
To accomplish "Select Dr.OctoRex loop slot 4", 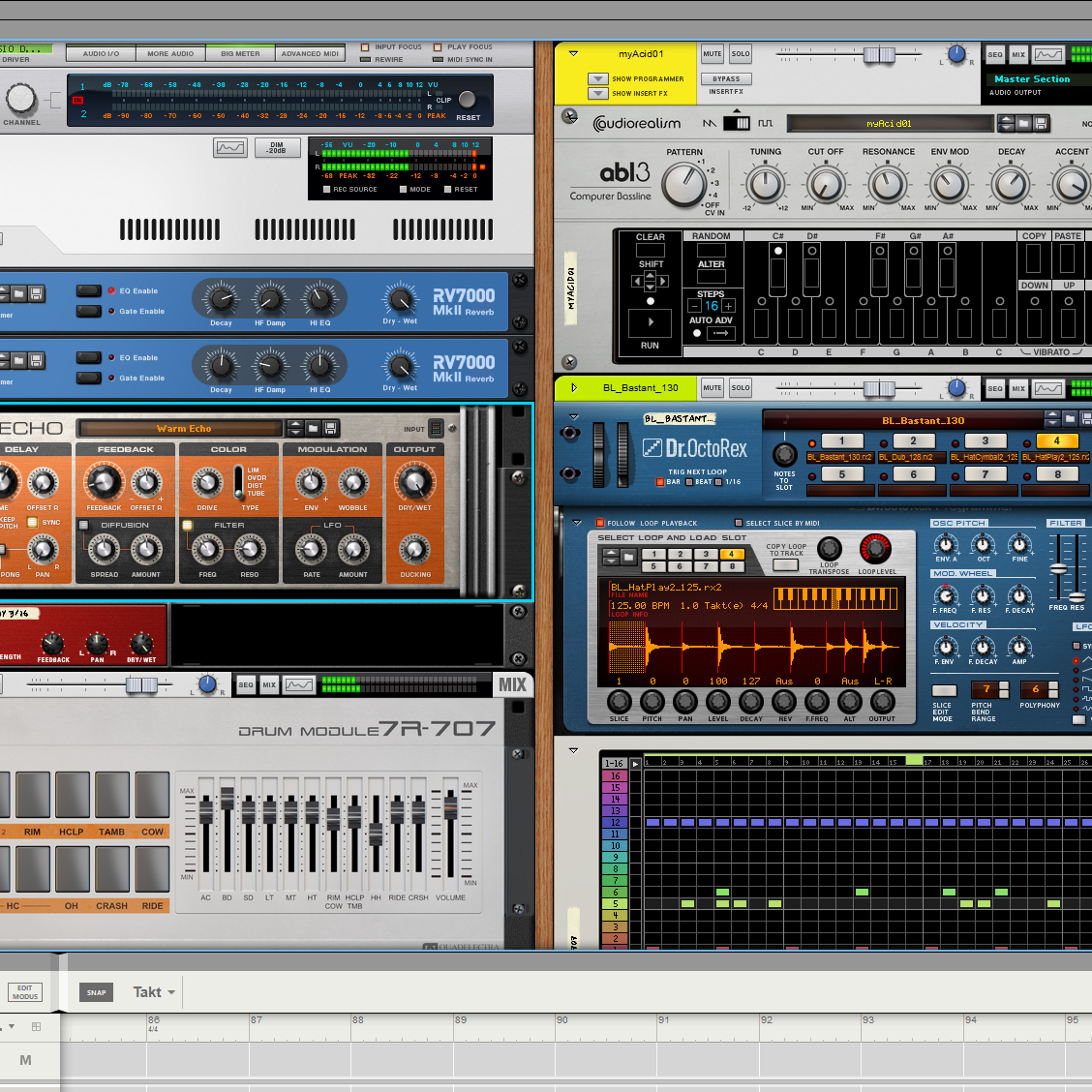I will point(1056,441).
